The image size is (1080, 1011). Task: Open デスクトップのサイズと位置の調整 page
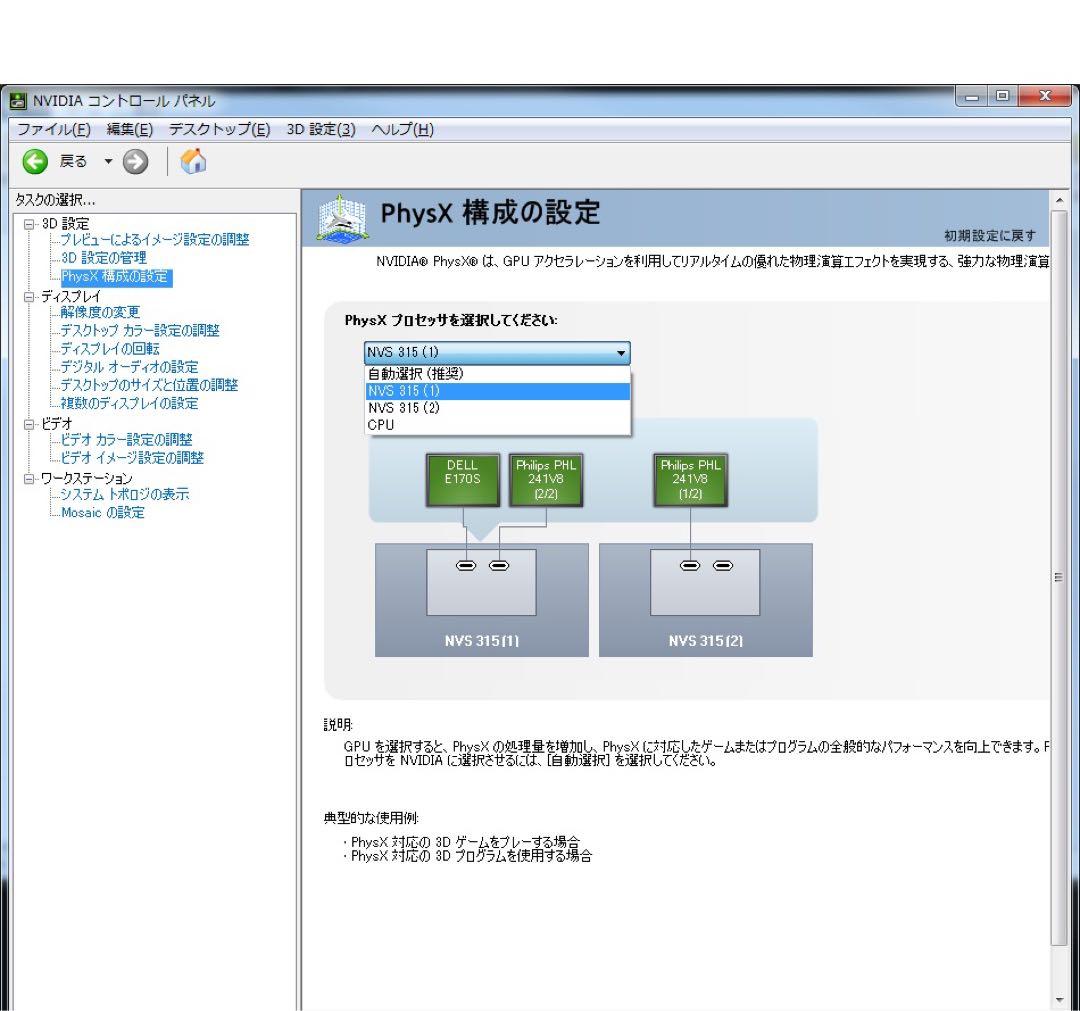(149, 385)
